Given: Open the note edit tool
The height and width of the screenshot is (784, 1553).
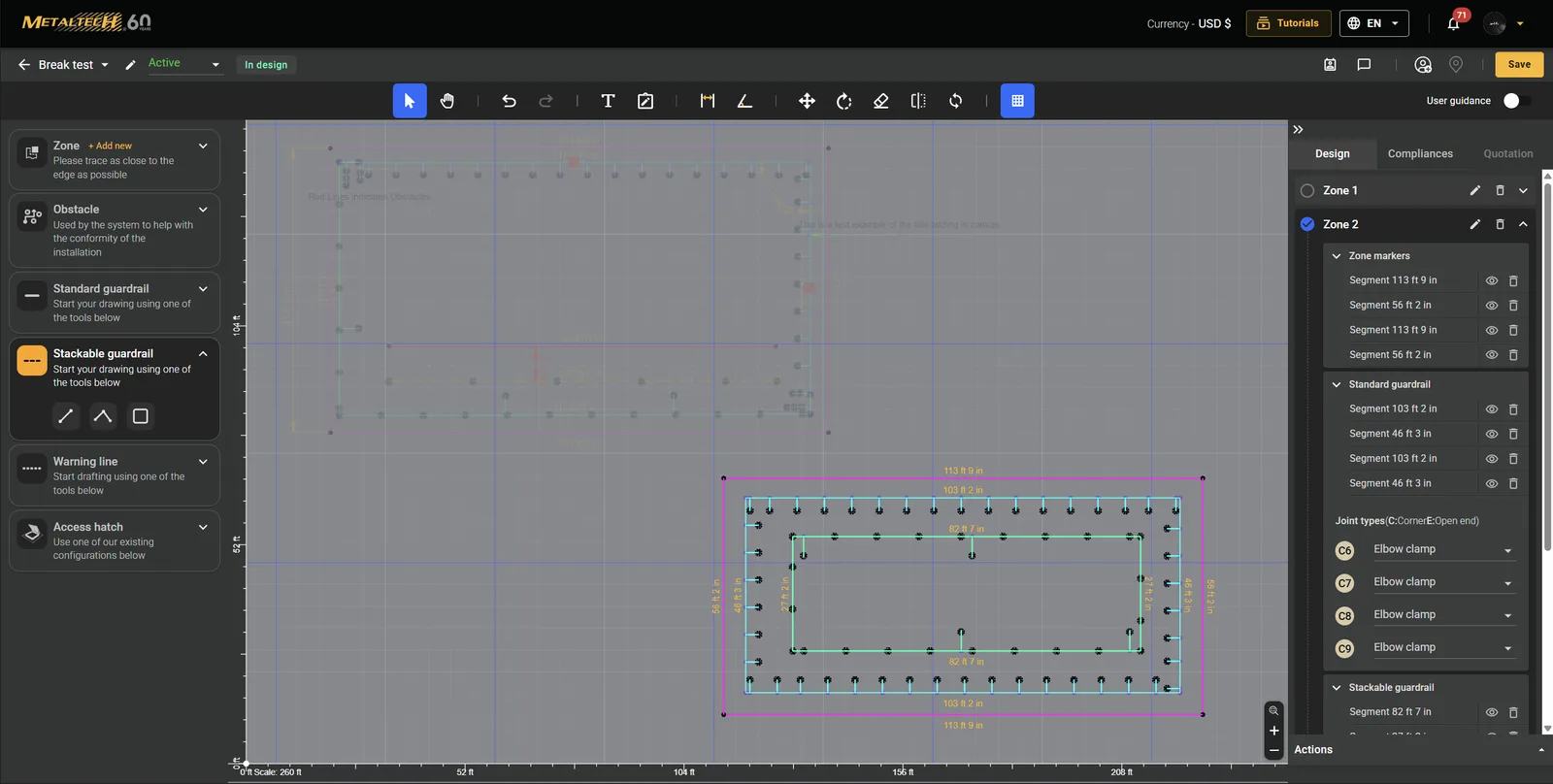Looking at the screenshot, I should tap(645, 101).
